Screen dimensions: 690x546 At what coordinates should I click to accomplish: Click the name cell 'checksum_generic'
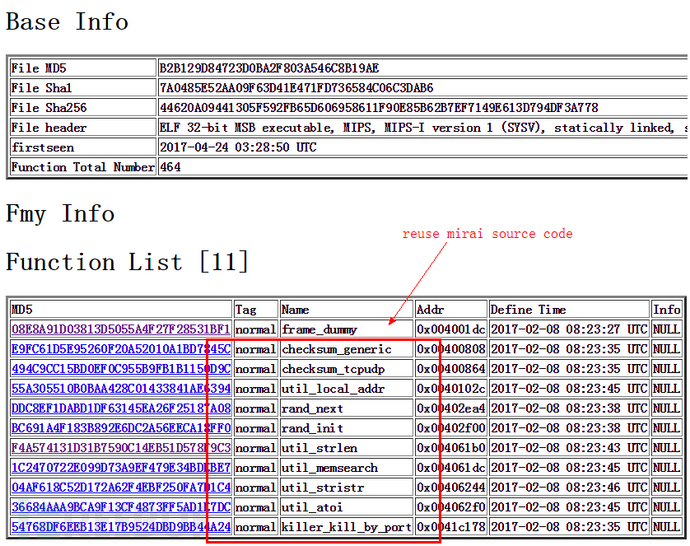point(347,349)
